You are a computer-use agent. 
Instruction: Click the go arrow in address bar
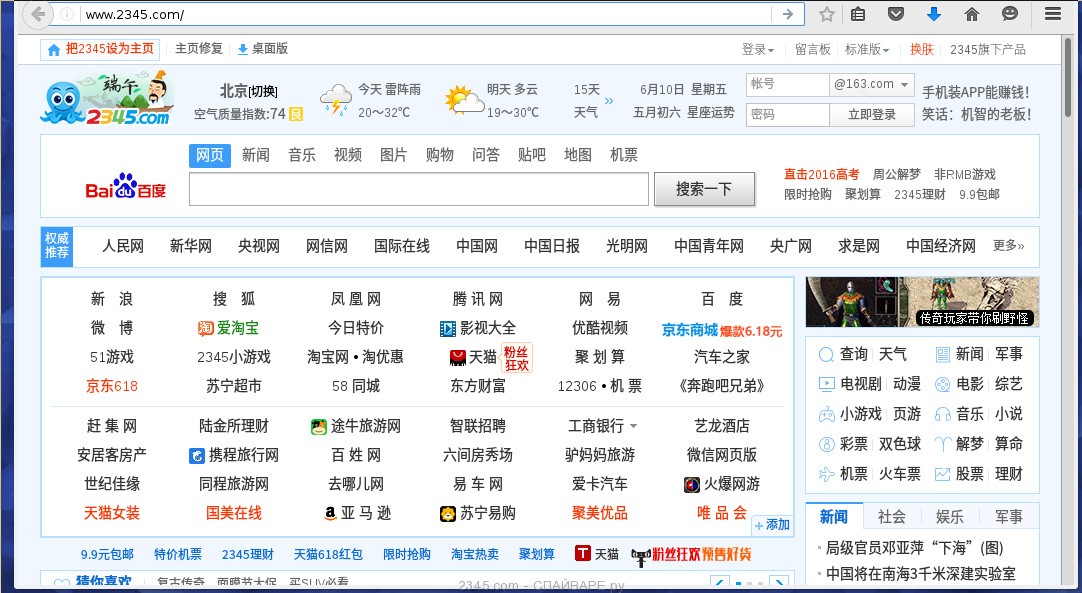[787, 14]
